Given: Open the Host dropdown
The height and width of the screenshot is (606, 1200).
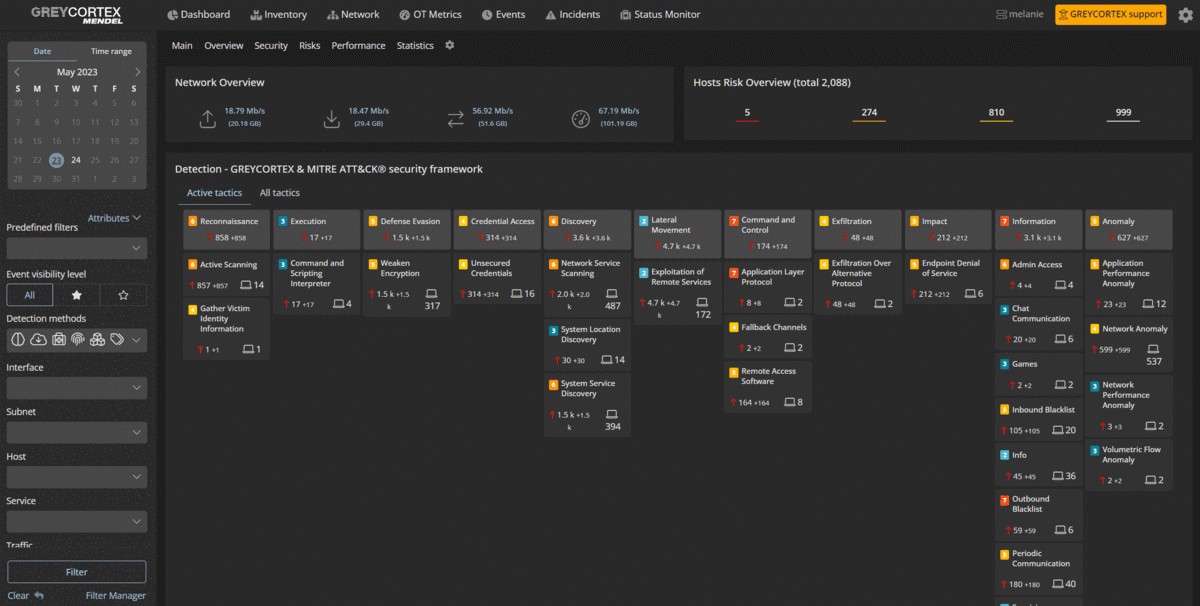Looking at the screenshot, I should tap(76, 477).
